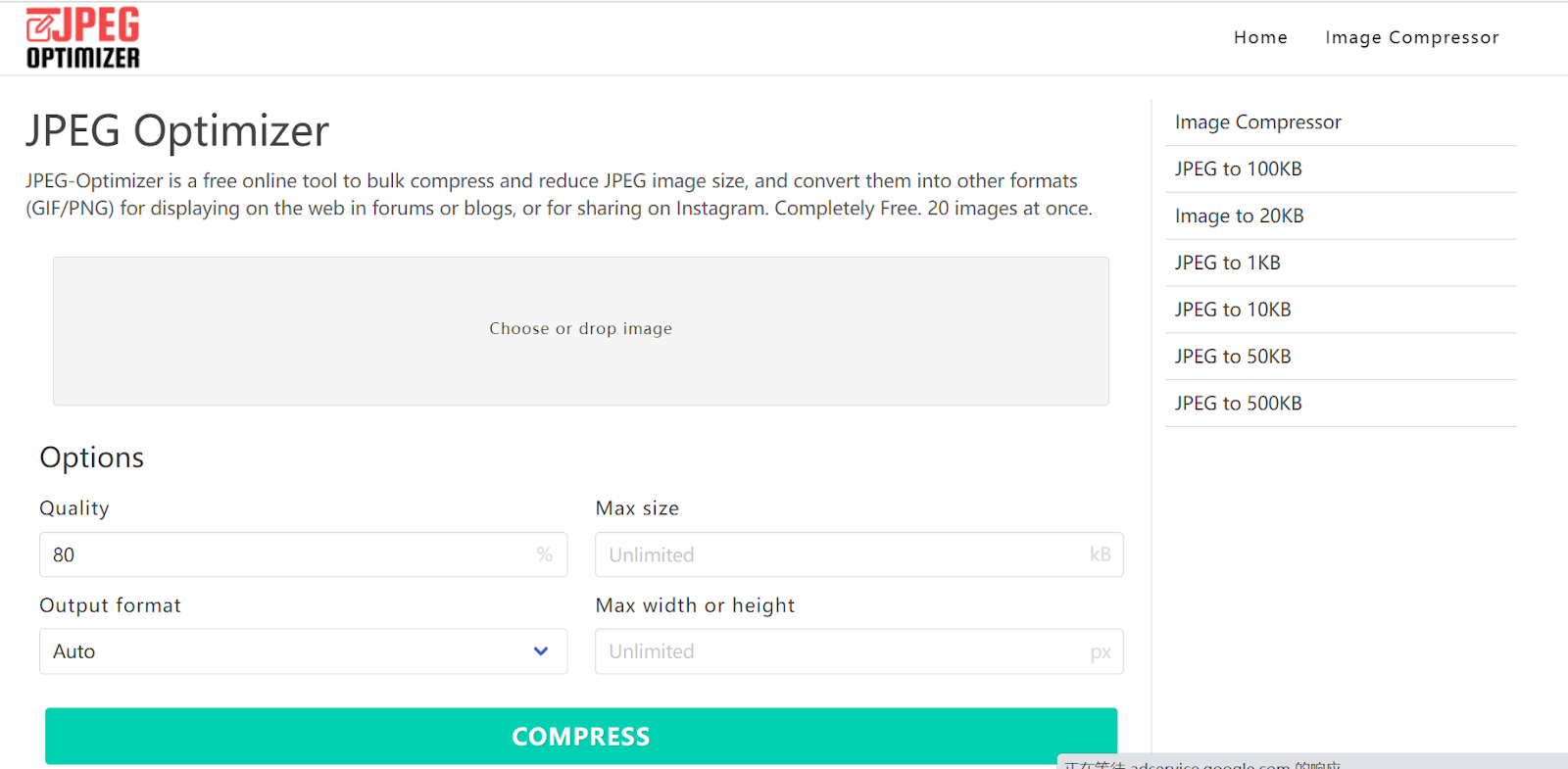1568x769 pixels.
Task: Open the Home menu item
Action: coord(1260,37)
